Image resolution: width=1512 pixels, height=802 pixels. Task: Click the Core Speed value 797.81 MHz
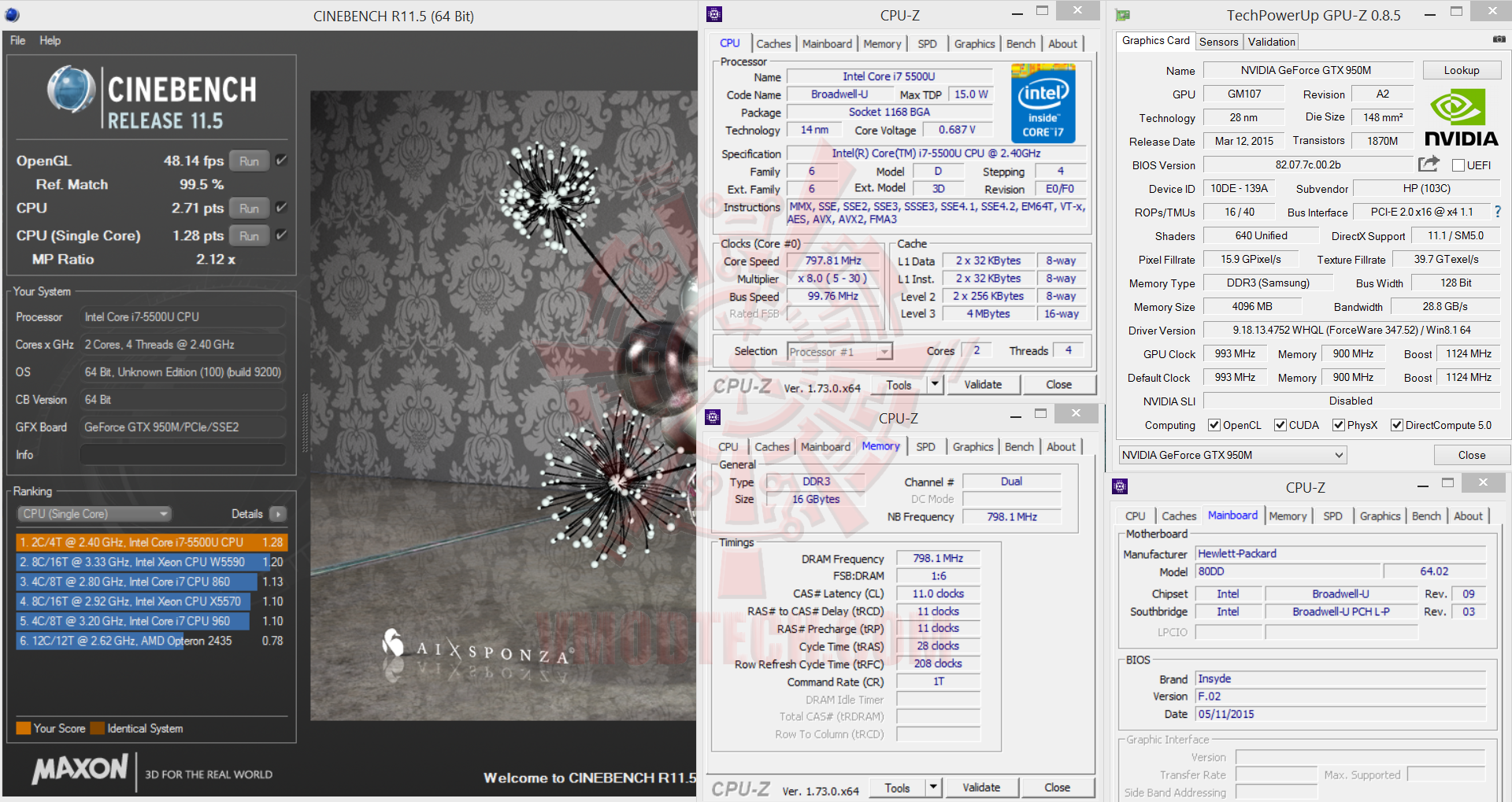tap(833, 261)
